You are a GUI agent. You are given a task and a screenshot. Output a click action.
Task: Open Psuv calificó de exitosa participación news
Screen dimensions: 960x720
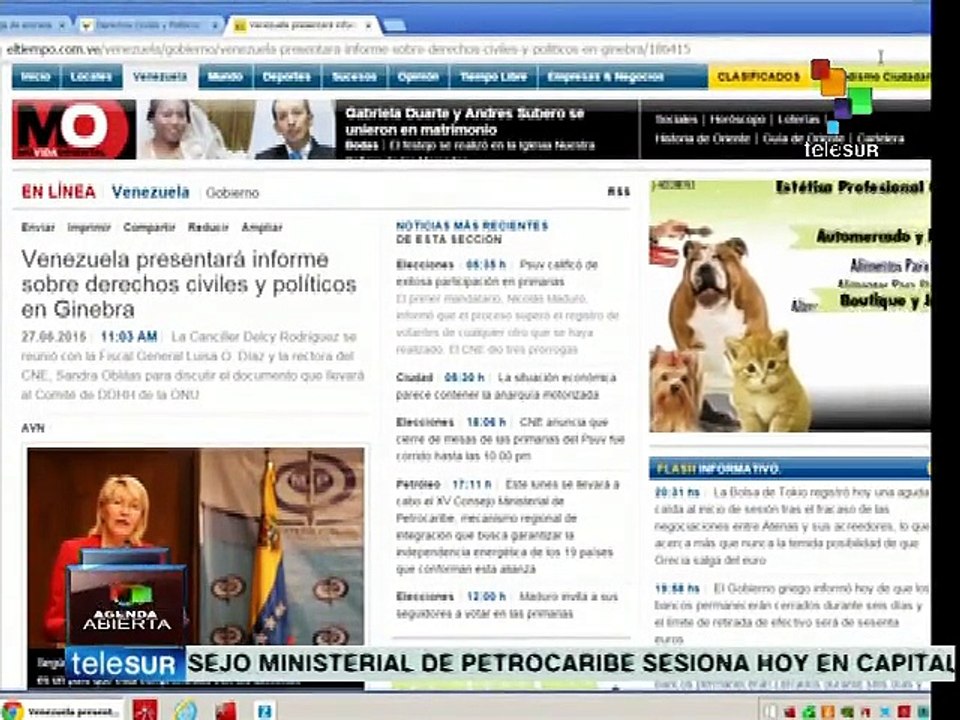(497, 273)
